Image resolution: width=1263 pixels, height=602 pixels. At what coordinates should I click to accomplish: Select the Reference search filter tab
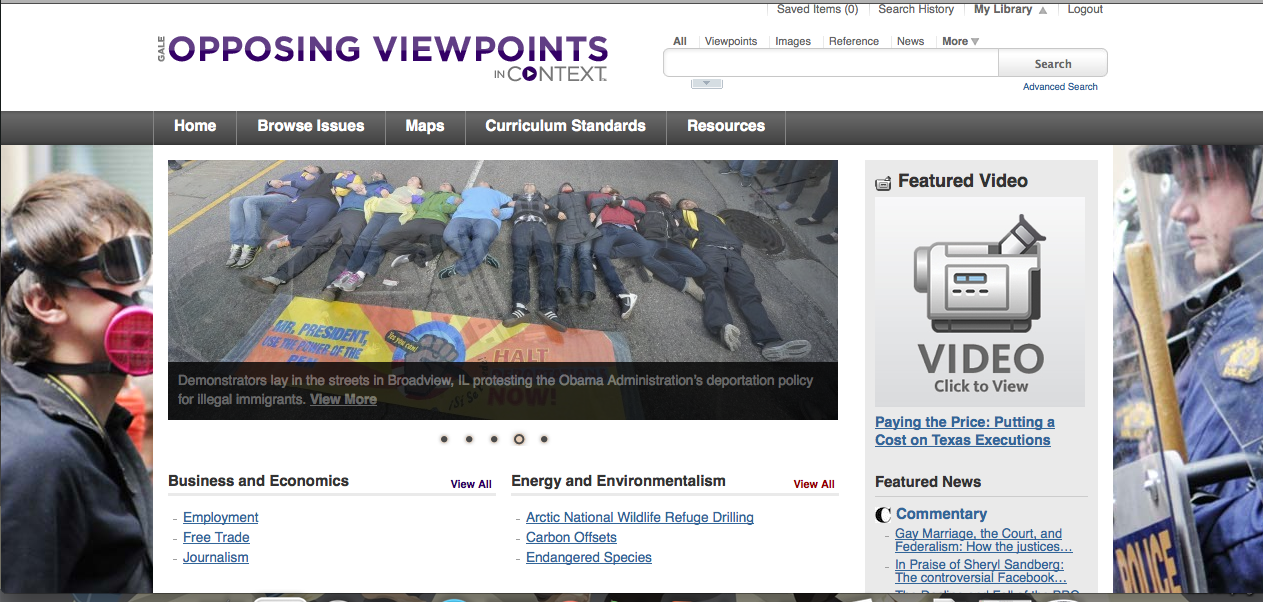(854, 41)
